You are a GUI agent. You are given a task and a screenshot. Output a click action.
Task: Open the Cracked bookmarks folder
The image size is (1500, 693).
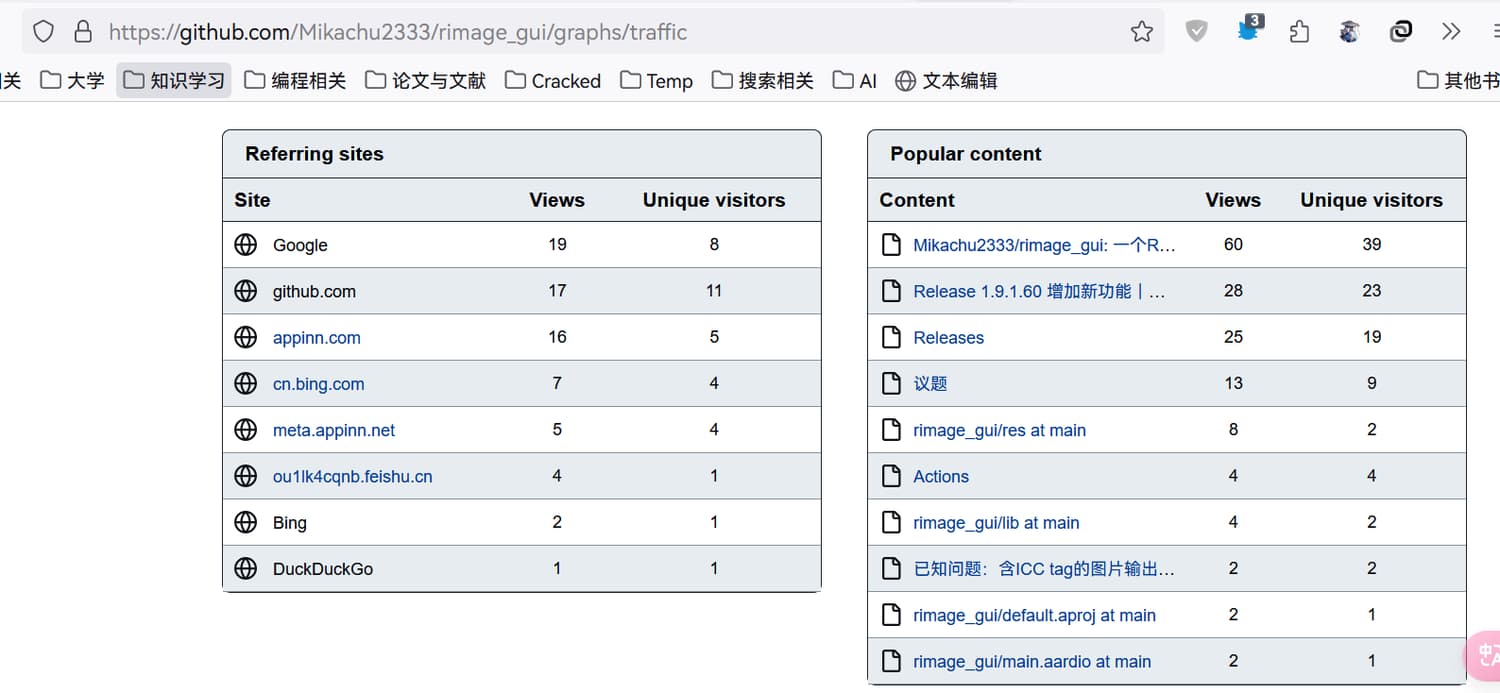point(553,80)
